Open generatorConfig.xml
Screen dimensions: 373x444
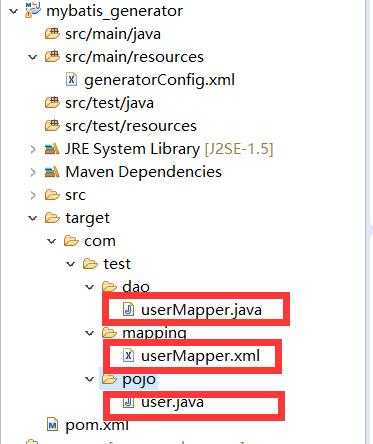[159, 81]
